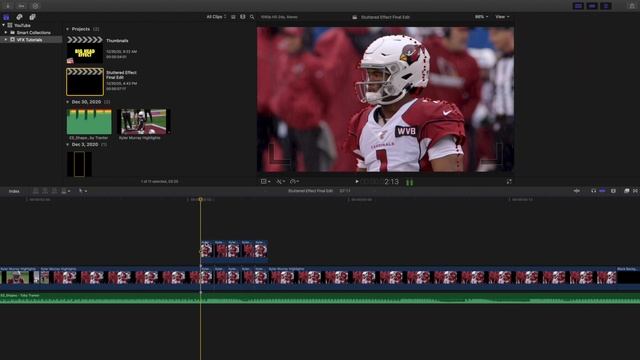Open the Photos and Audio sidebar
Screen dimensions: 640x360
coord(19,17)
